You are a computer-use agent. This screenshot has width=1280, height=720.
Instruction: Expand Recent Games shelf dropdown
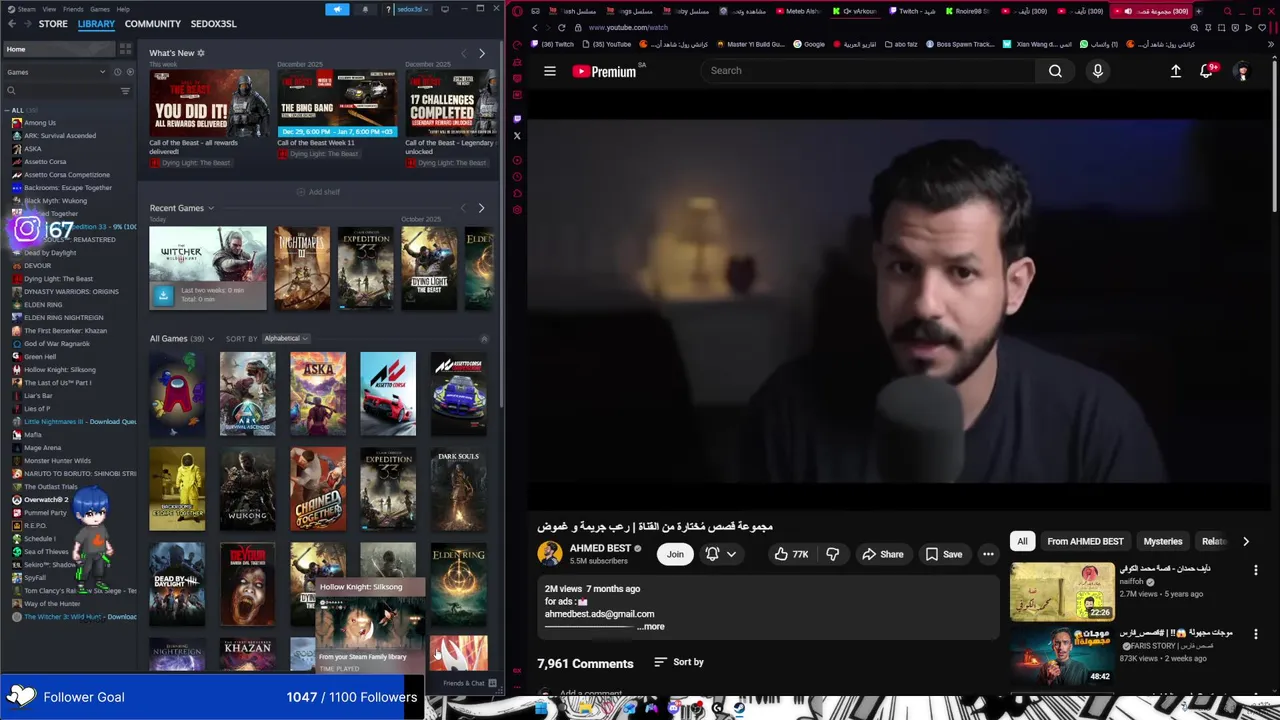211,208
